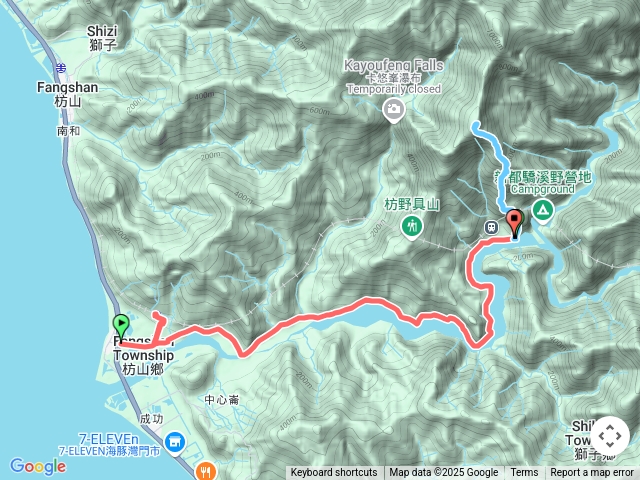Click the 枋野員山 hiking icon
The height and width of the screenshot is (480, 640).
tap(412, 227)
